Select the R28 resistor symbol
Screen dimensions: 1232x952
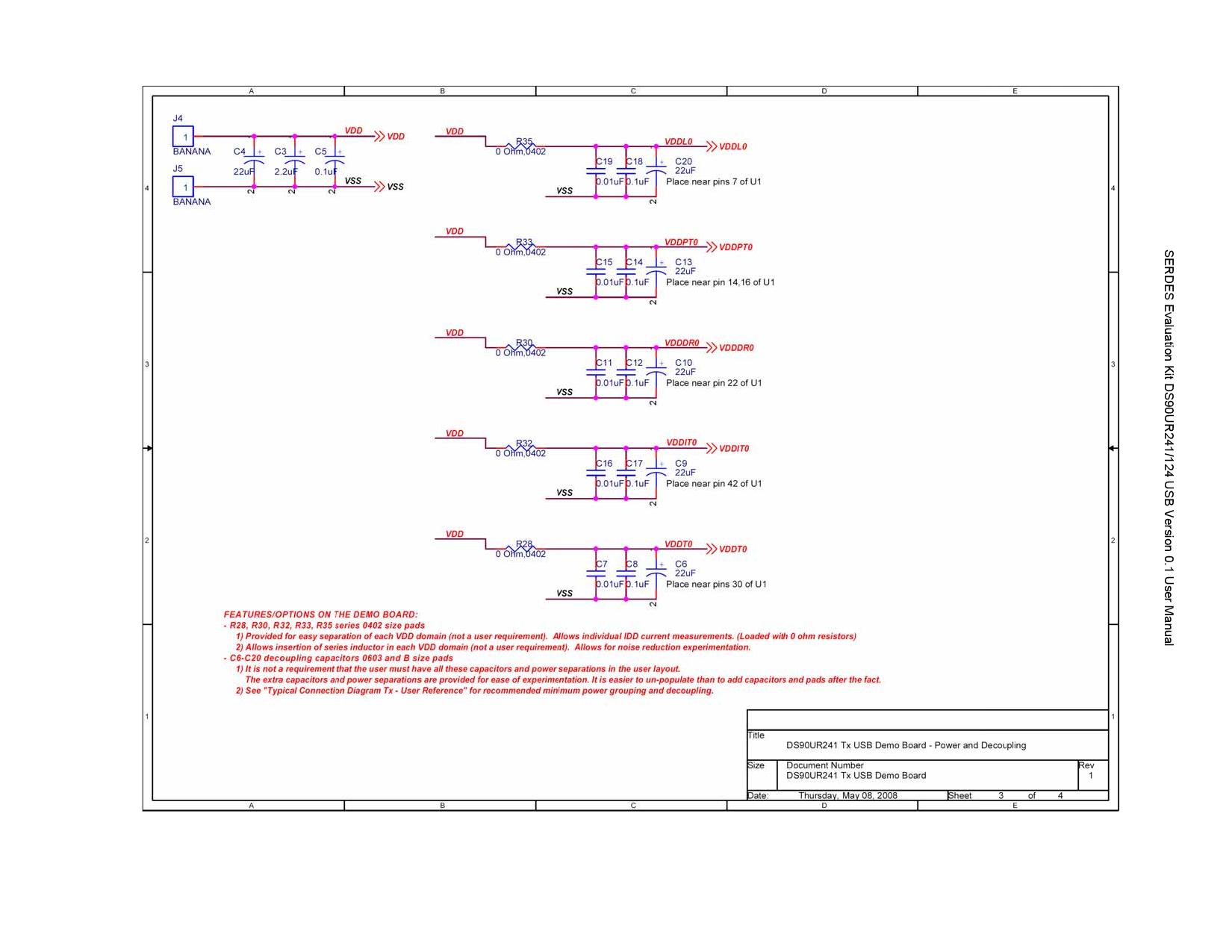click(520, 548)
